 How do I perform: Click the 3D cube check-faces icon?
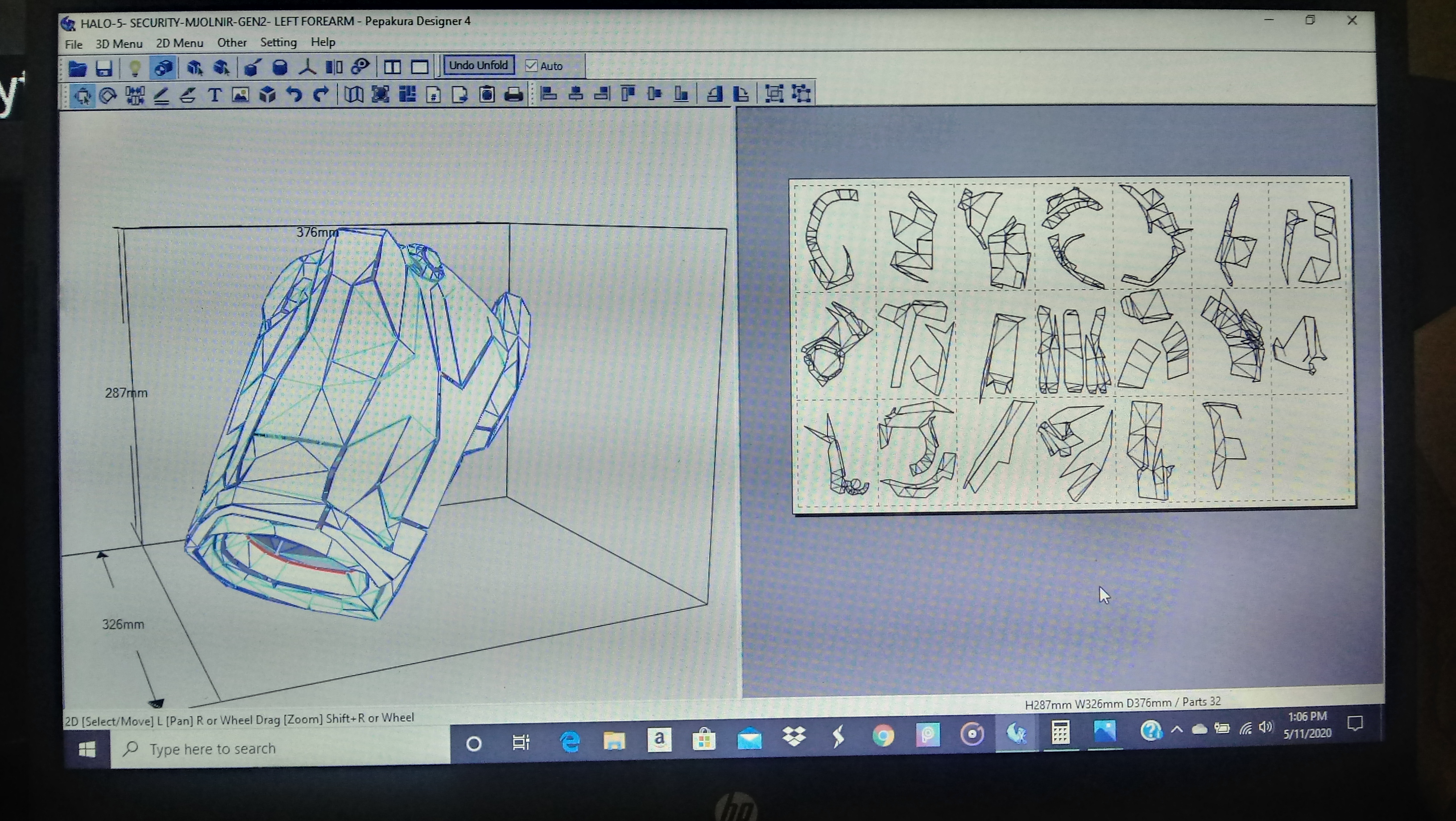coord(267,95)
